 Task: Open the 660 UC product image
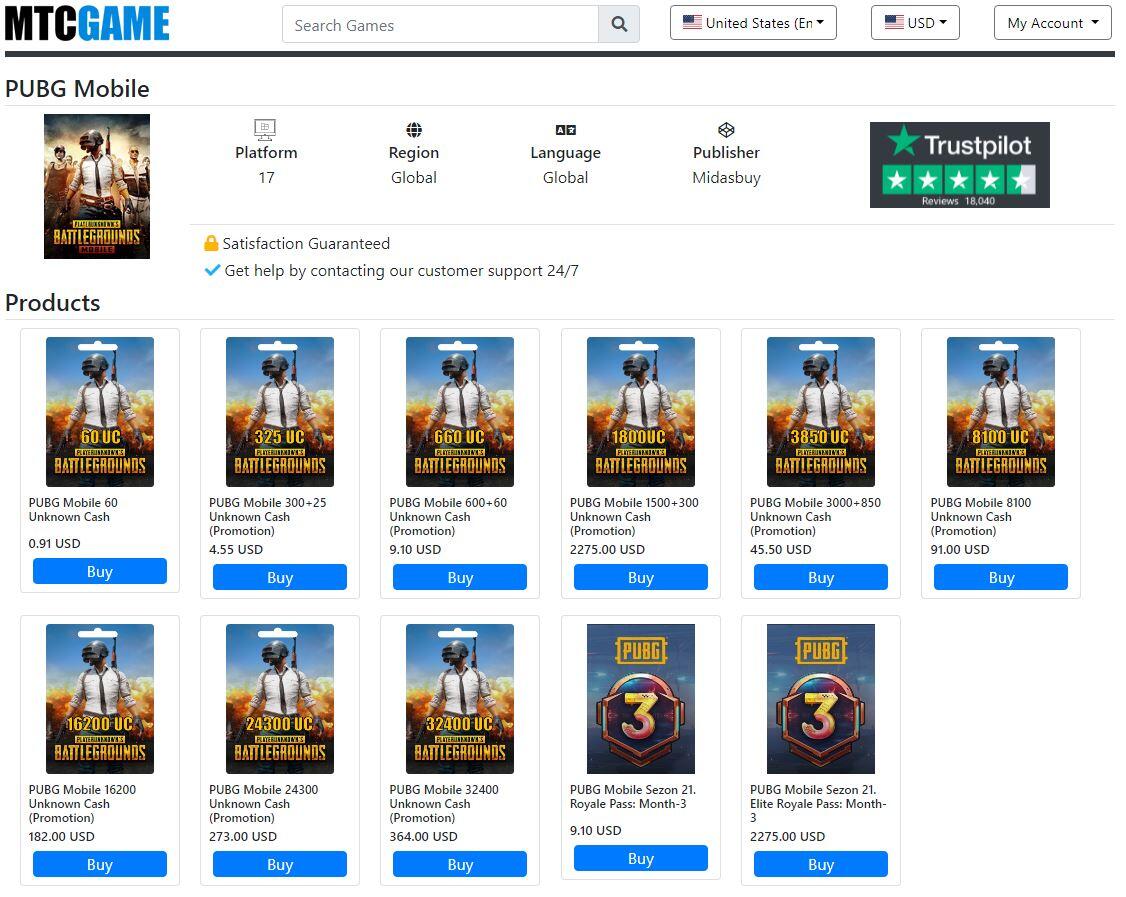click(x=460, y=412)
